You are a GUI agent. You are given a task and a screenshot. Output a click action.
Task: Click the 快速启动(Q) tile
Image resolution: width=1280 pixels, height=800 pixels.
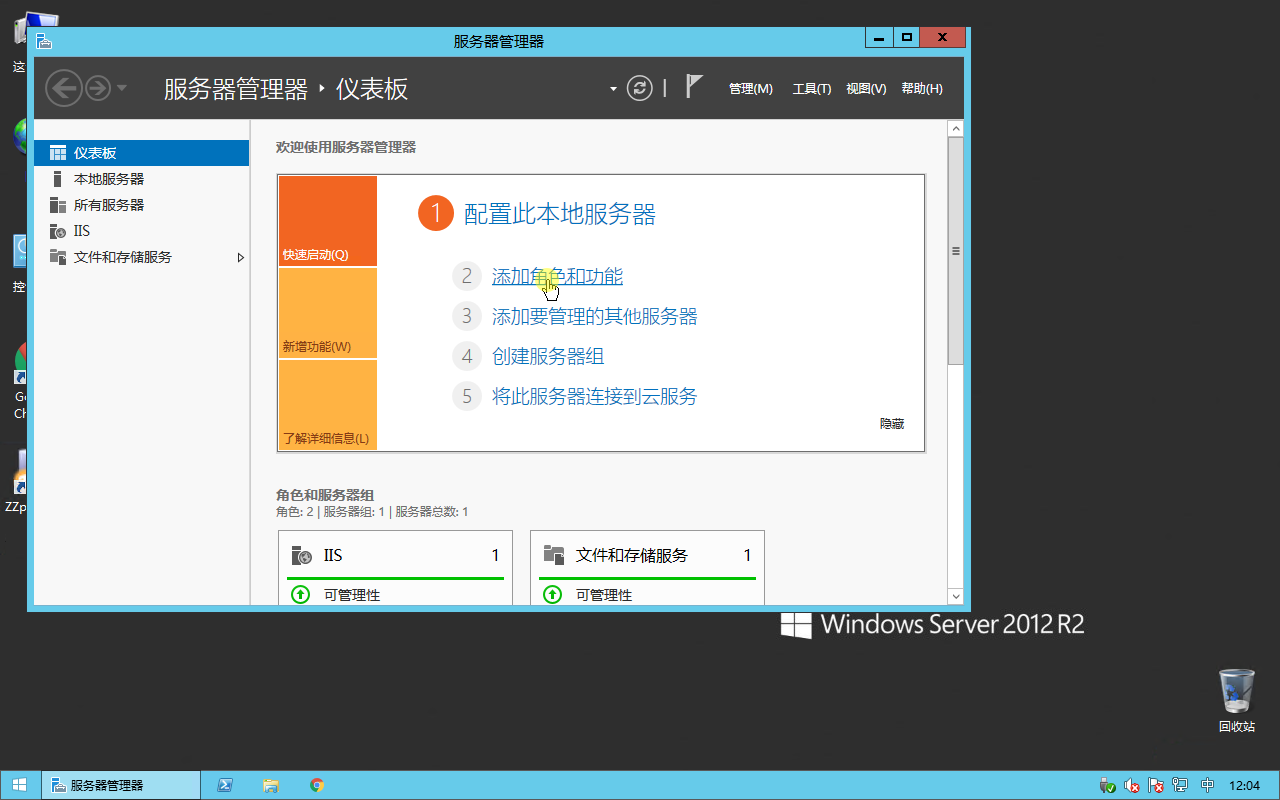pos(328,221)
